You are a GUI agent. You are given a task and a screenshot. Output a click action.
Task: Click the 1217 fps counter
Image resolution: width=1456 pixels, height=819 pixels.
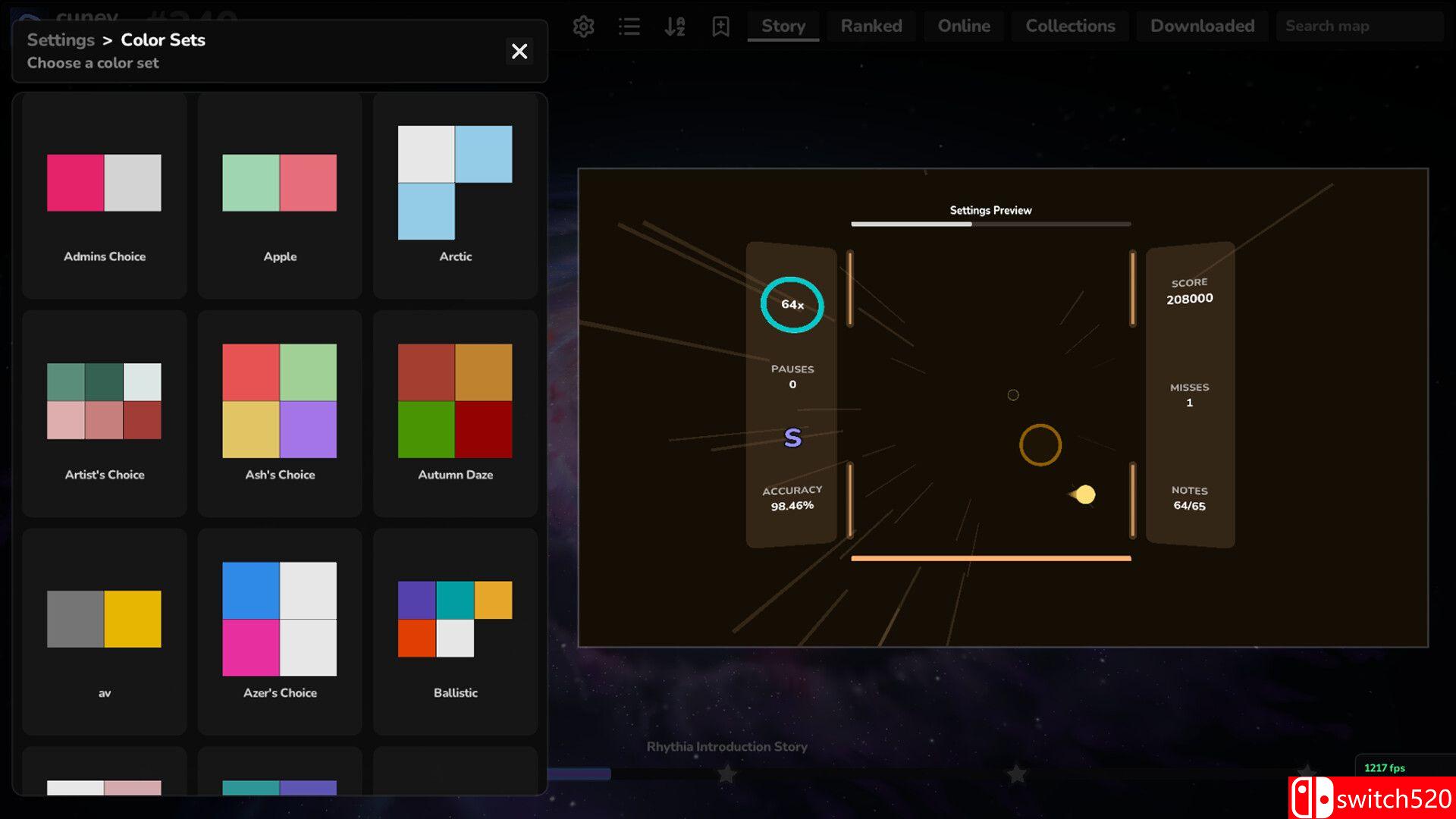tap(1384, 767)
